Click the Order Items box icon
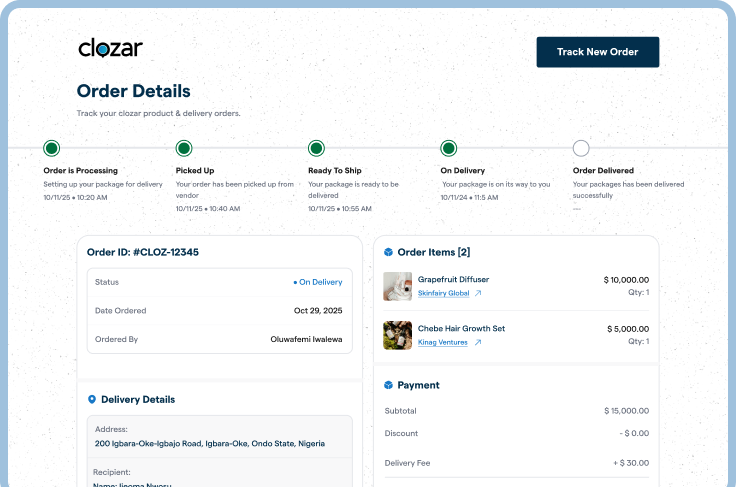This screenshot has width=736, height=487. pos(389,252)
